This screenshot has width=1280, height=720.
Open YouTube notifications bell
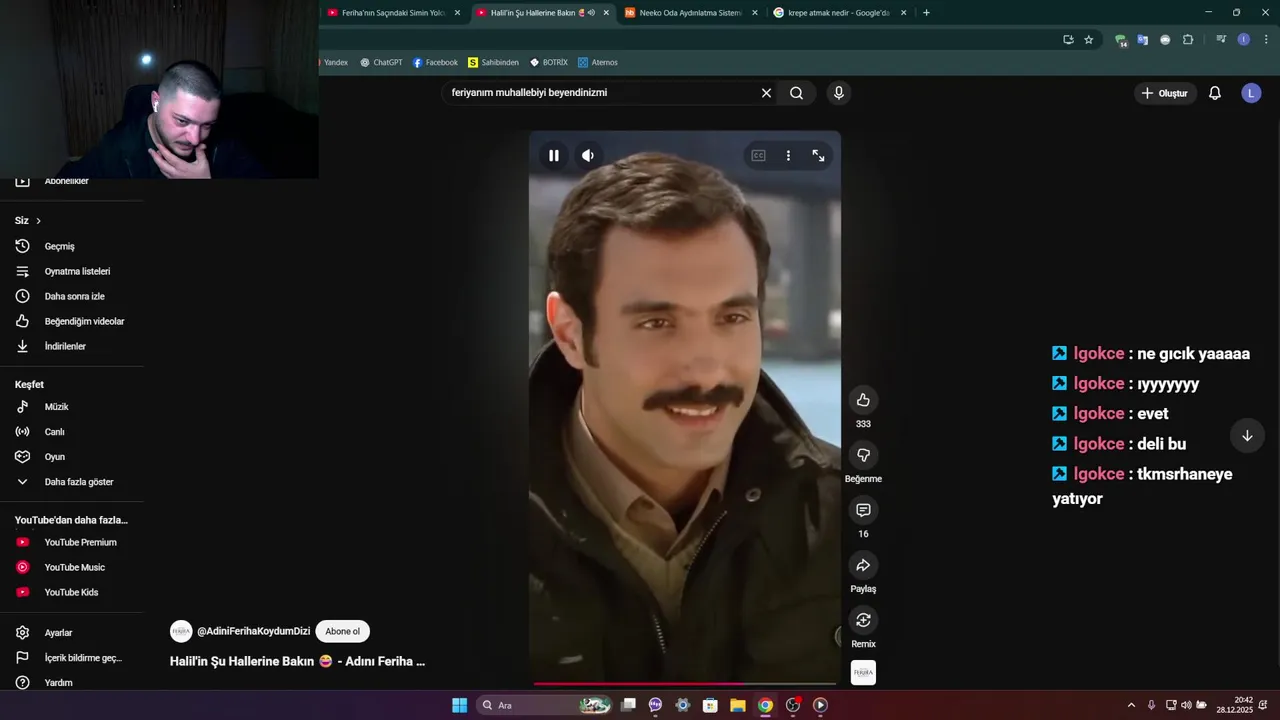[x=1215, y=93]
